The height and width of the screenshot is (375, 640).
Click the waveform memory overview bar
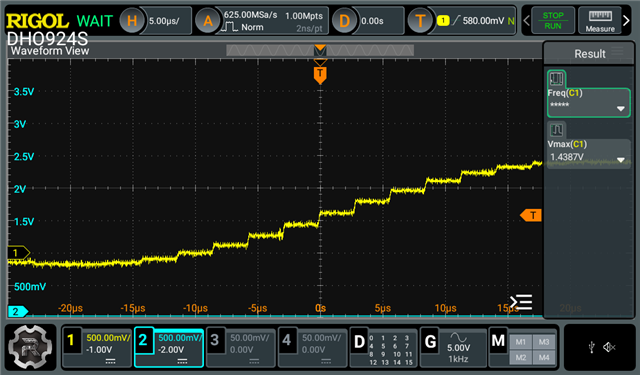[x=320, y=51]
